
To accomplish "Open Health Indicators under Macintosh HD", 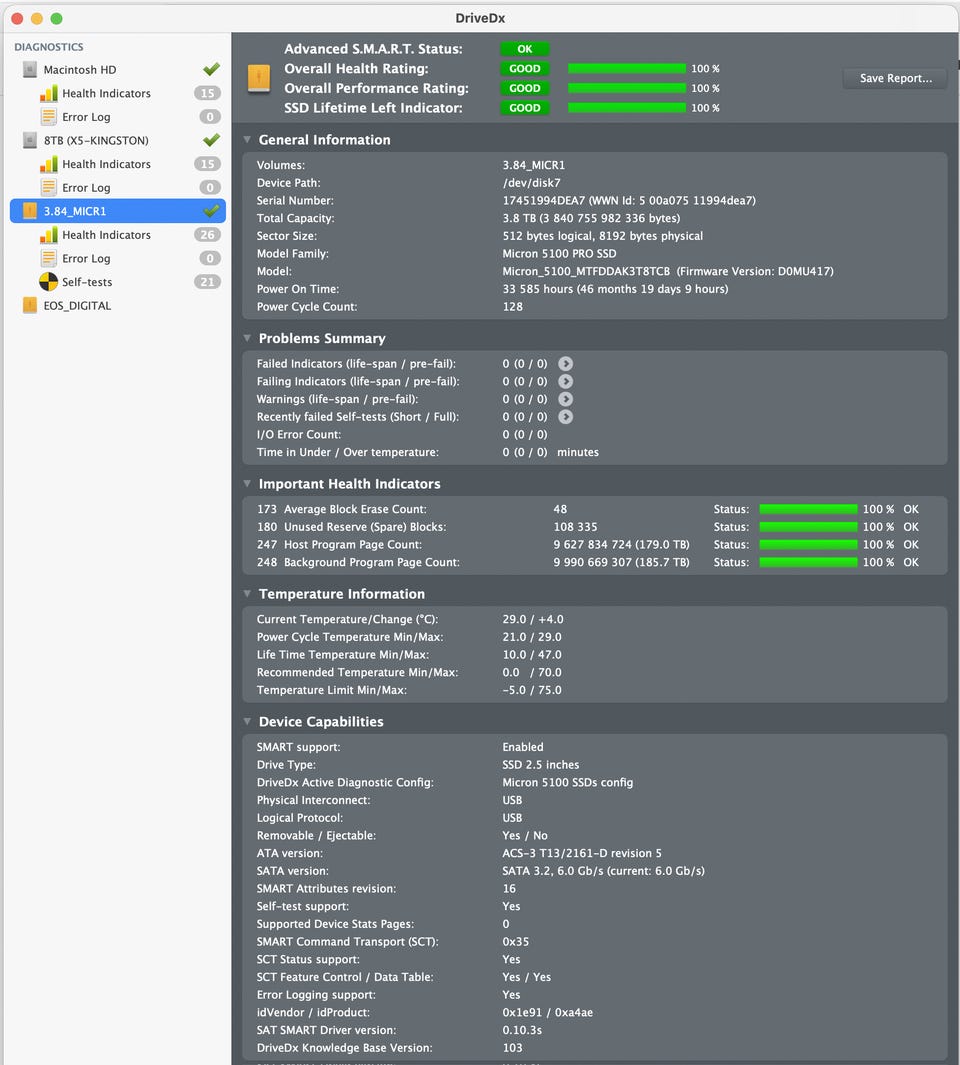I will [x=106, y=93].
